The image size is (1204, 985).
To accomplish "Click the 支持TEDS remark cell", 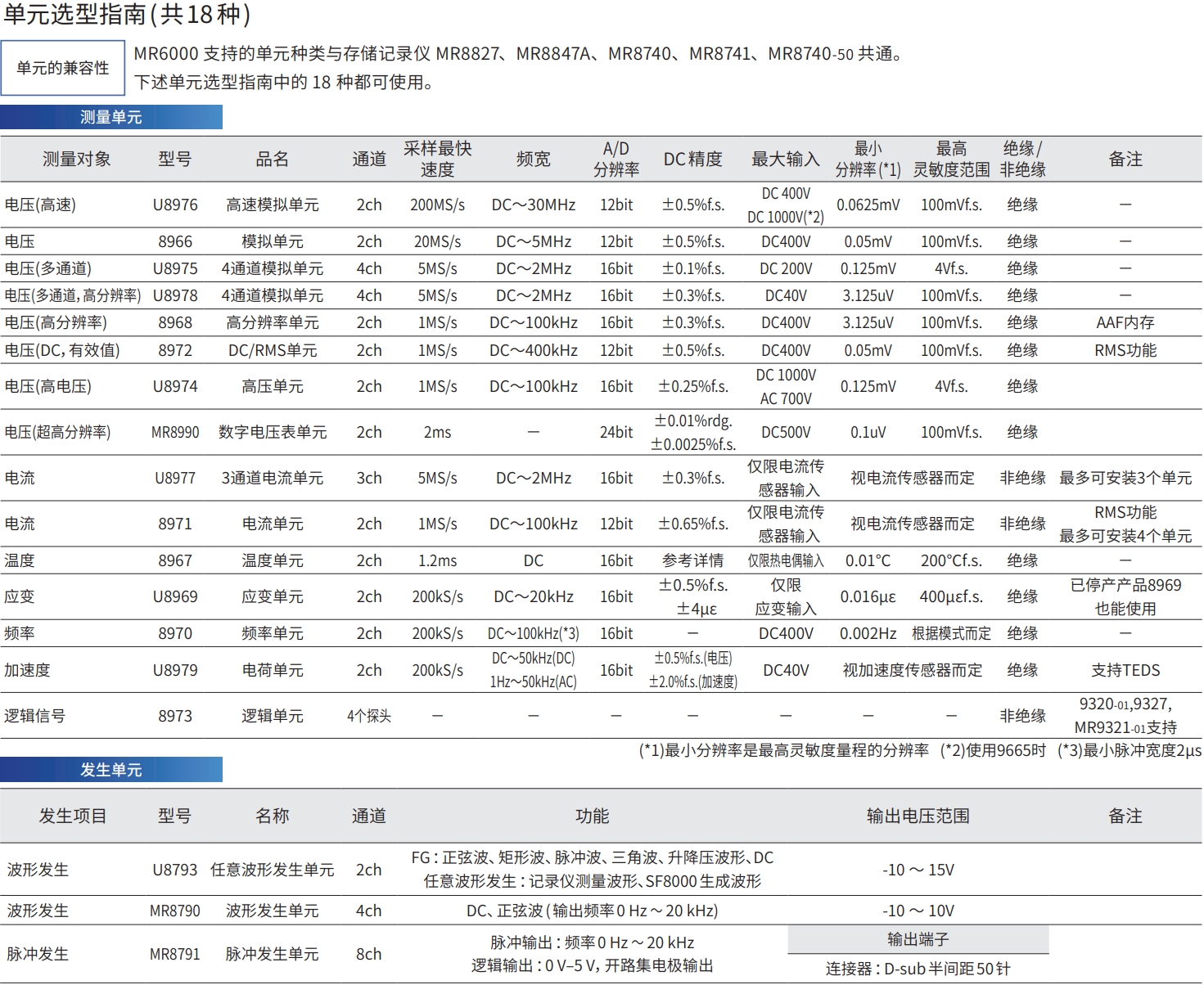I will click(1125, 671).
